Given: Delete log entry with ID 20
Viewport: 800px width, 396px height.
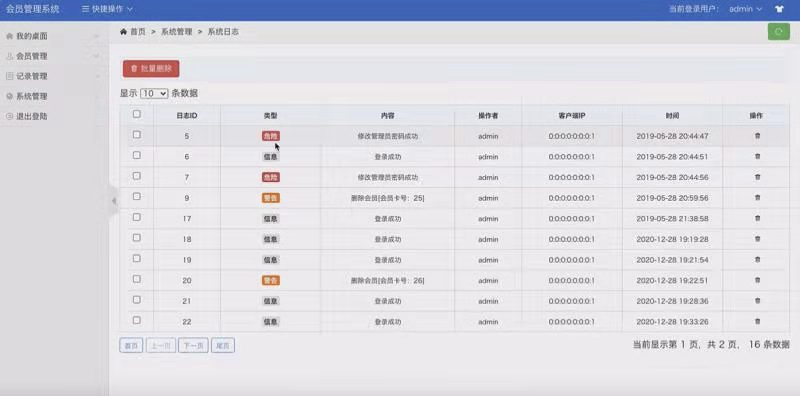Looking at the screenshot, I should [x=757, y=280].
